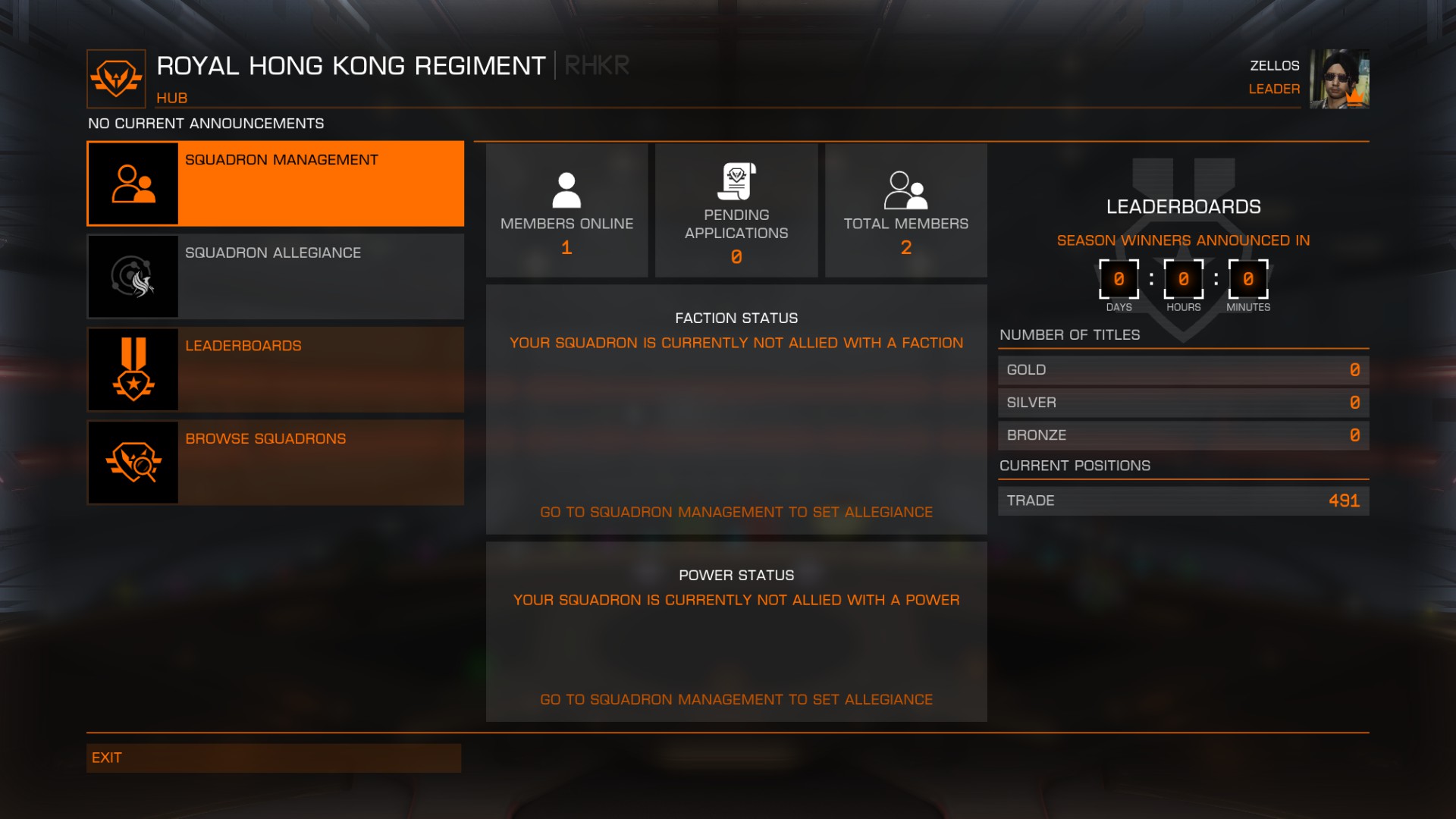
Task: Click Go To Squadron Management power link
Action: 736,699
